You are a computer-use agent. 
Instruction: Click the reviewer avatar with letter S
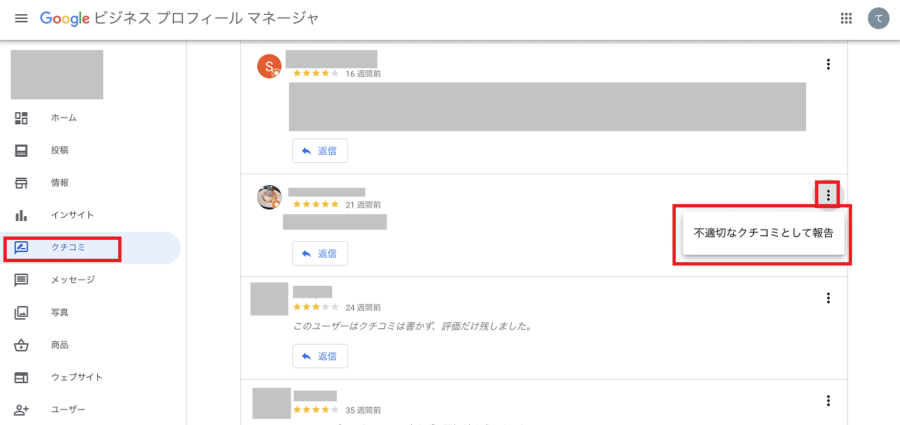[x=269, y=67]
